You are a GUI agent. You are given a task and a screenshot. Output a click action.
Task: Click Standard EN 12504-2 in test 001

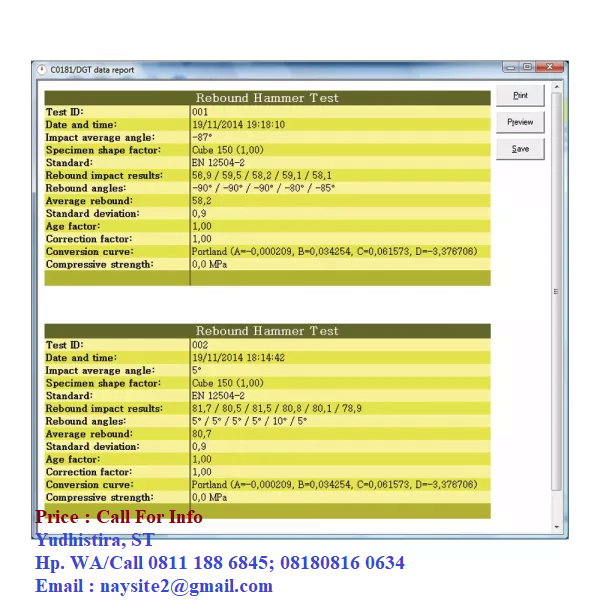coord(218,163)
